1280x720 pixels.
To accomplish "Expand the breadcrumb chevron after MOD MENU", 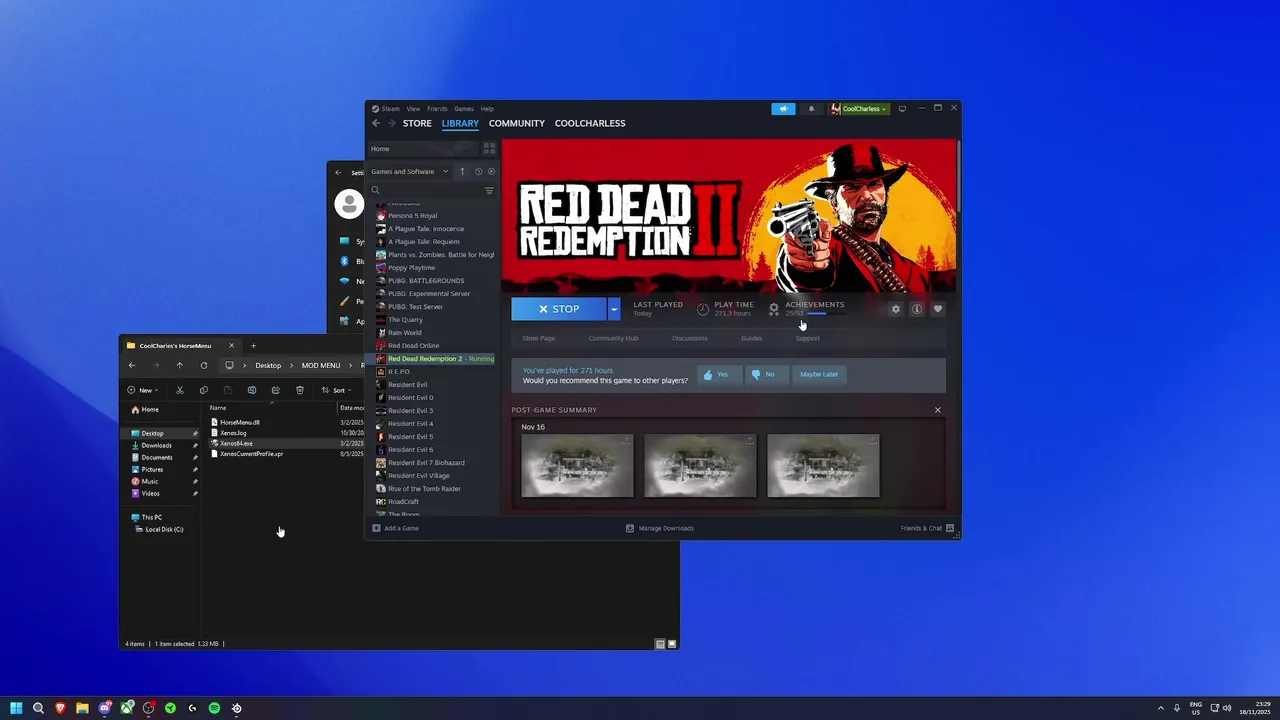I will [x=350, y=365].
